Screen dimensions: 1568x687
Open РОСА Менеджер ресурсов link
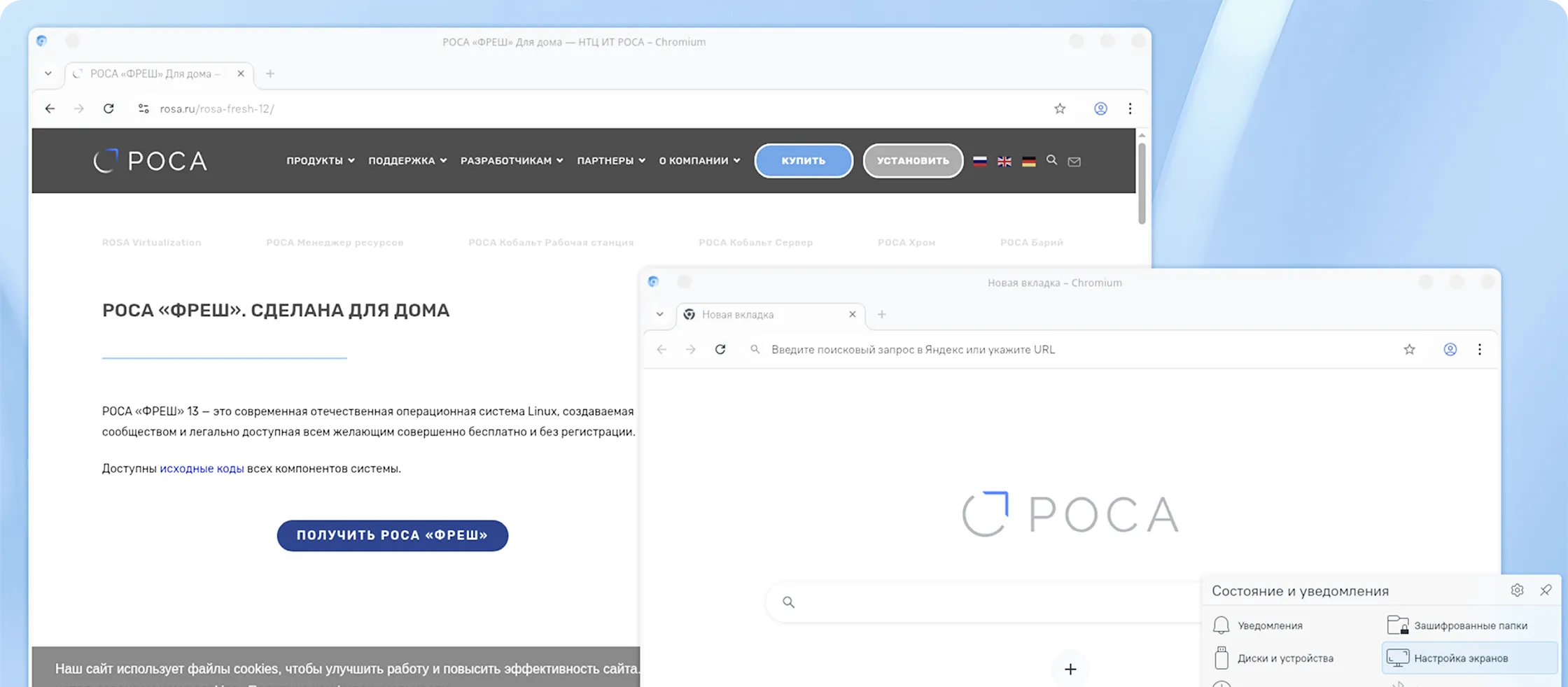pyautogui.click(x=335, y=243)
